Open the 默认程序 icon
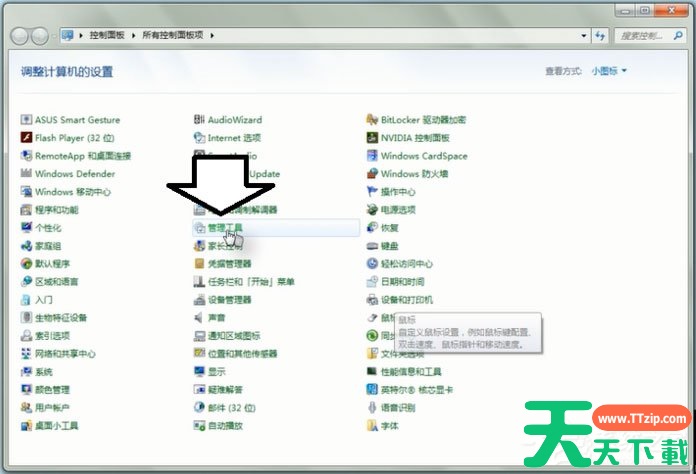 pos(27,264)
